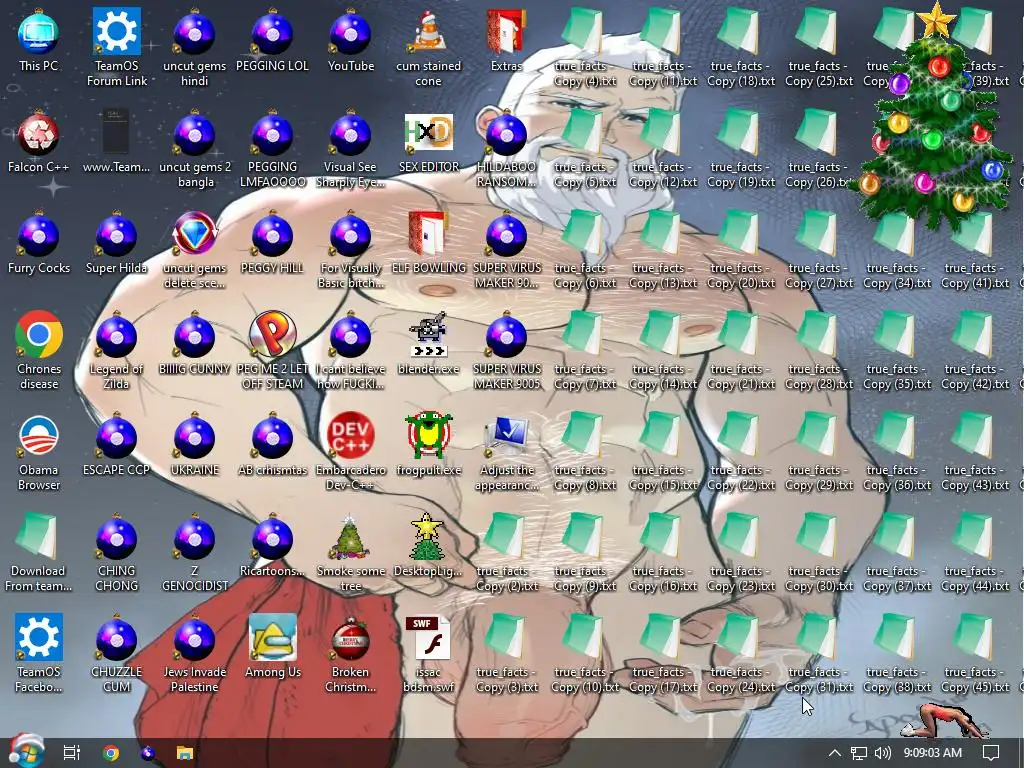Select true_facts - Copy (7).txt file

click(584, 351)
